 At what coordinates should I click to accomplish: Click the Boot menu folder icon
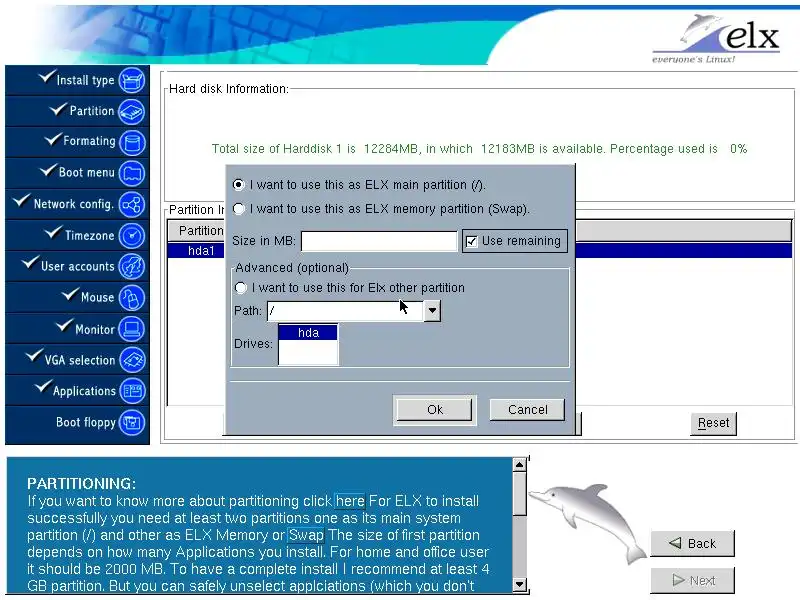click(x=132, y=173)
